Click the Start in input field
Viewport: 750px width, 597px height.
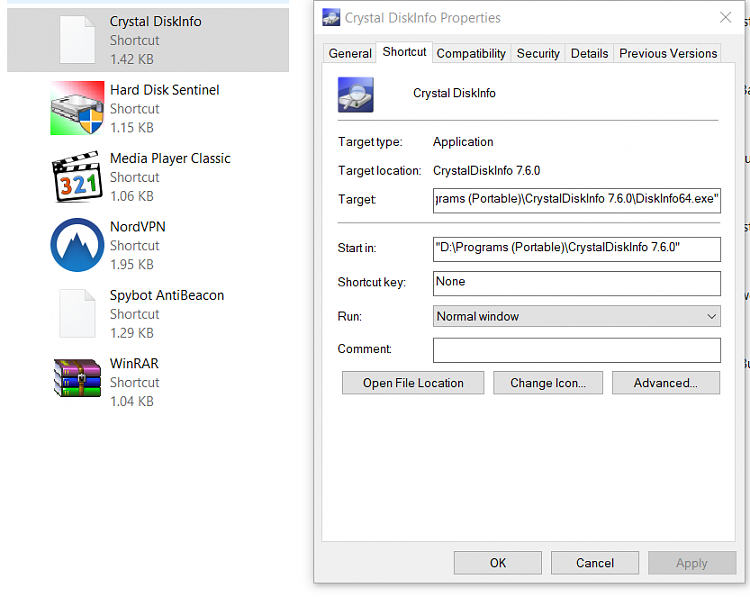[x=576, y=249]
